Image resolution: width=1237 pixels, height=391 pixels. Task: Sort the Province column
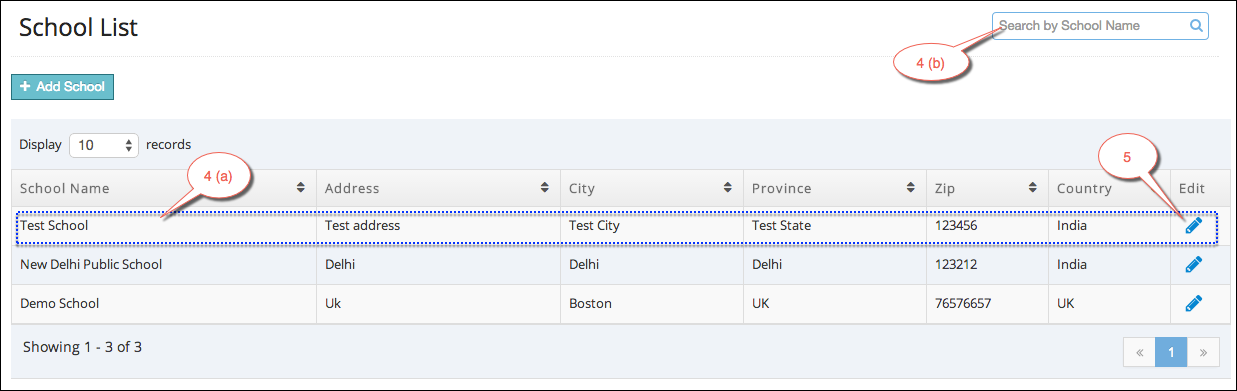click(x=911, y=188)
